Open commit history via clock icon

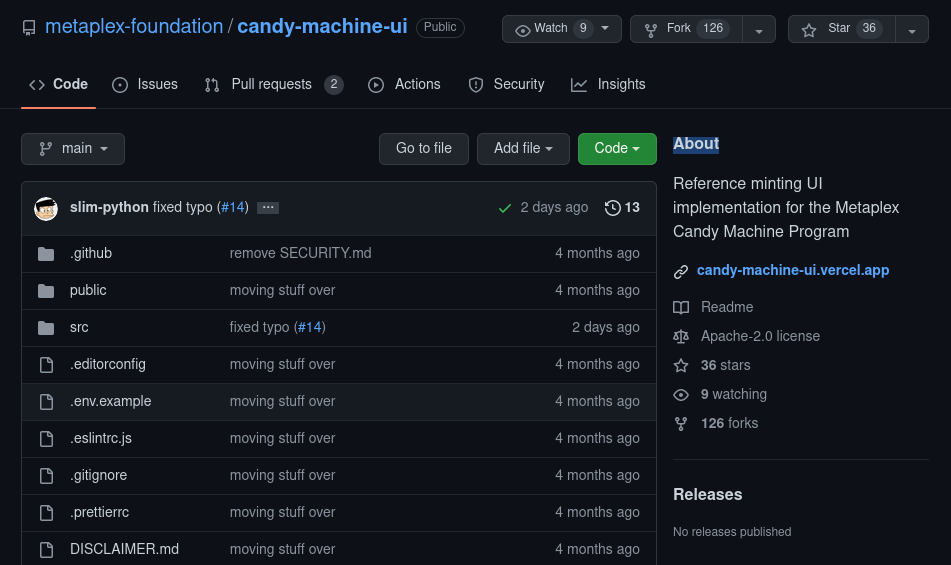coord(613,208)
